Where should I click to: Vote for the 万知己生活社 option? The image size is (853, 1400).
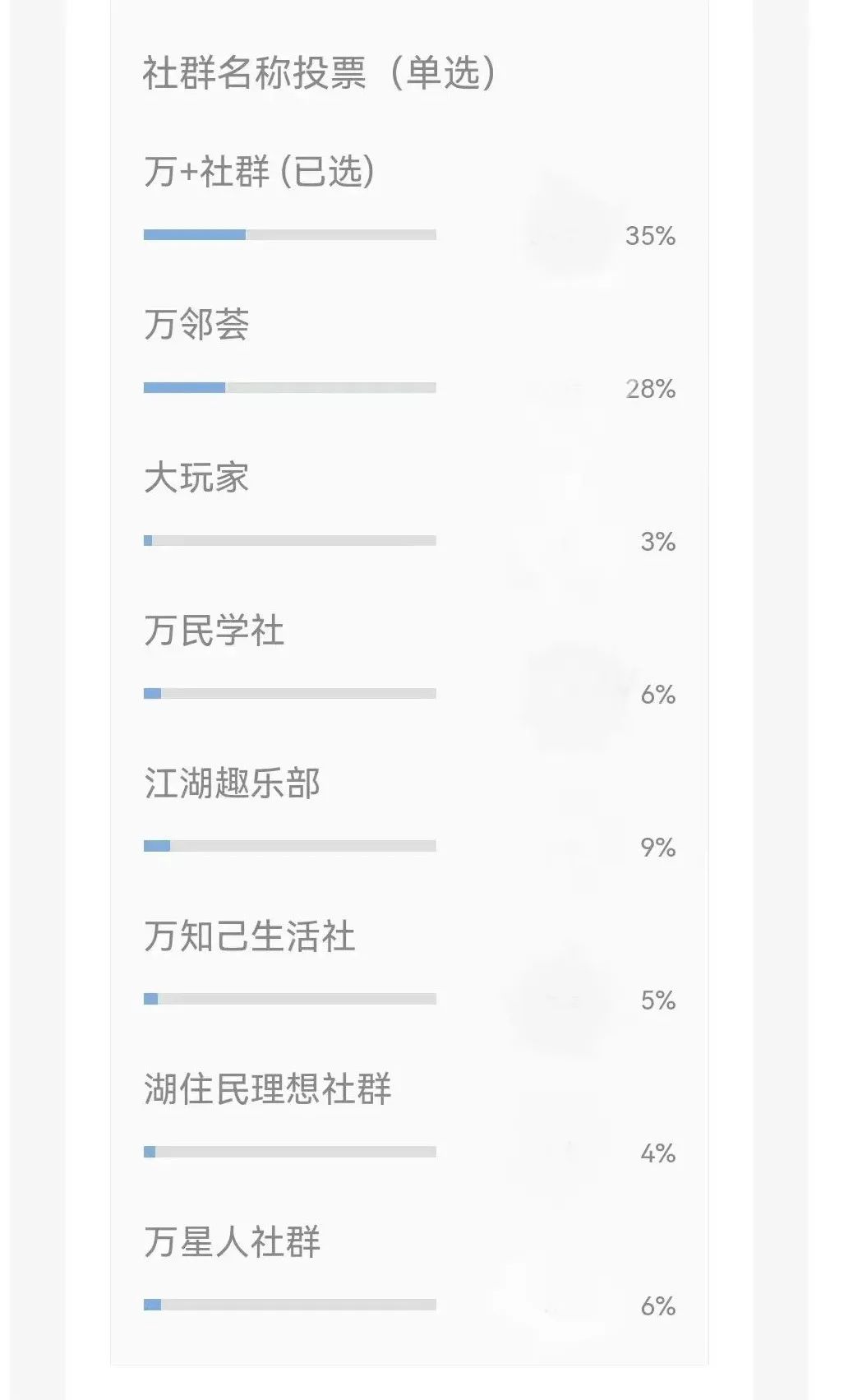tap(249, 936)
